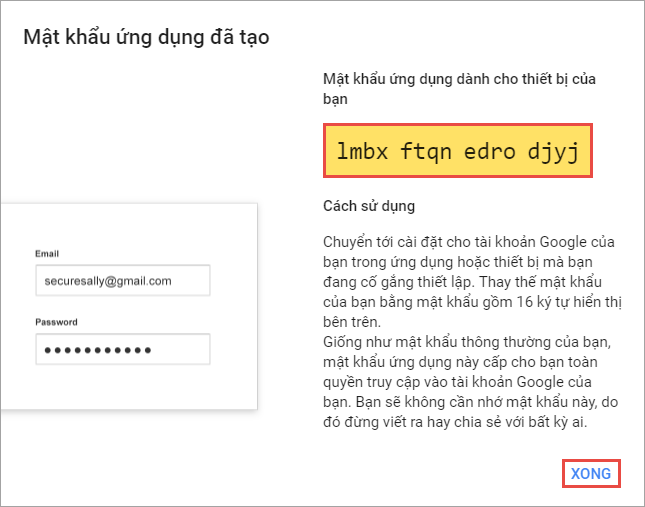Click the Password label in the illustration
Screen dimensions: 645x507
tap(56, 322)
